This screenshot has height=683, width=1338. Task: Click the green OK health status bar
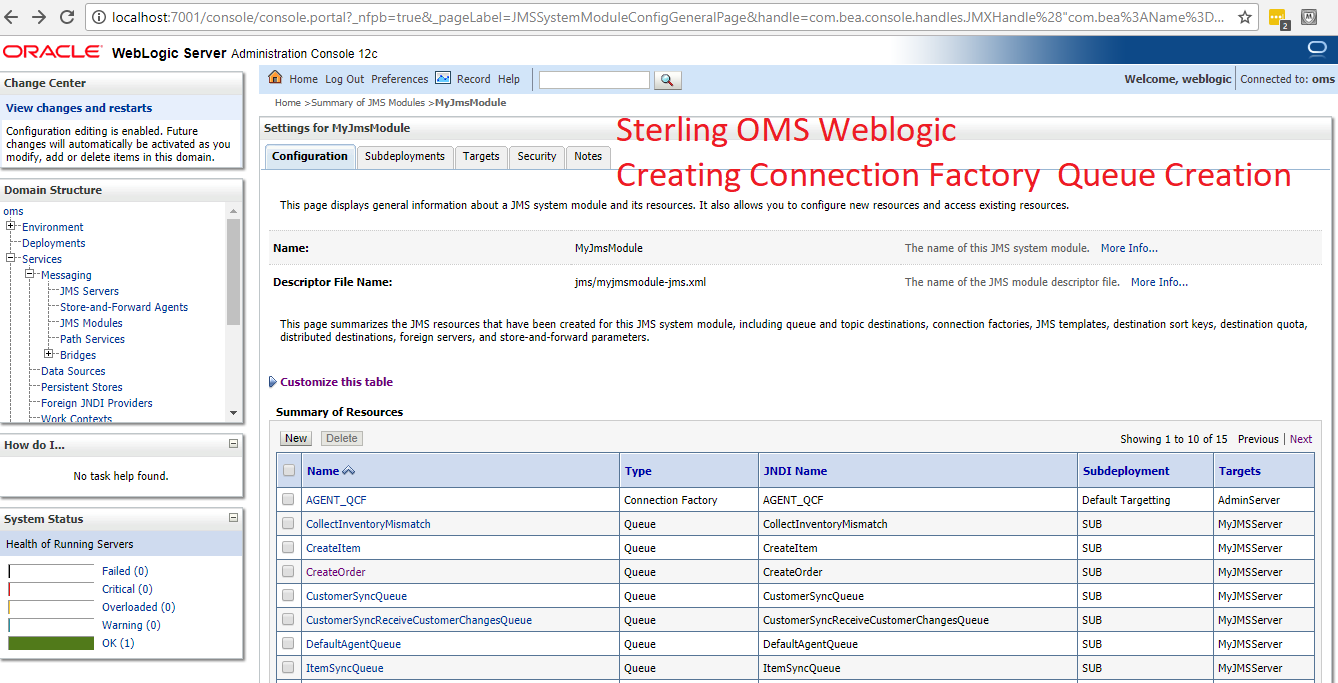coord(50,642)
